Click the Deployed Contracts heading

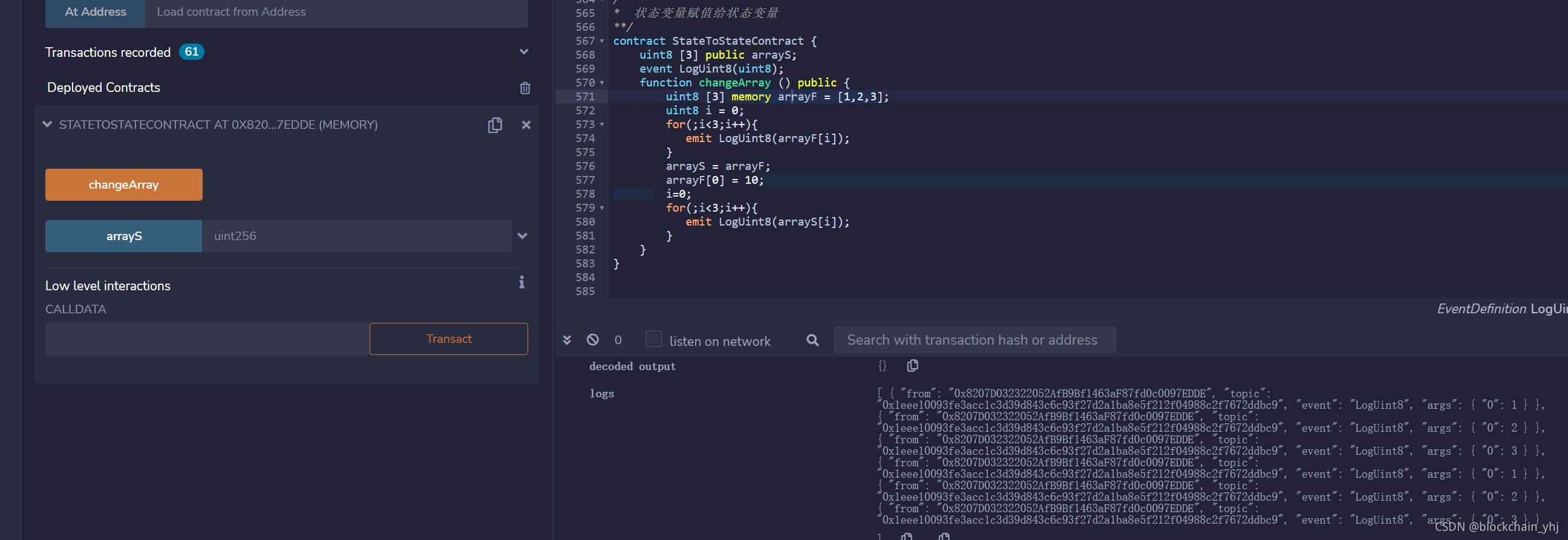[x=103, y=88]
